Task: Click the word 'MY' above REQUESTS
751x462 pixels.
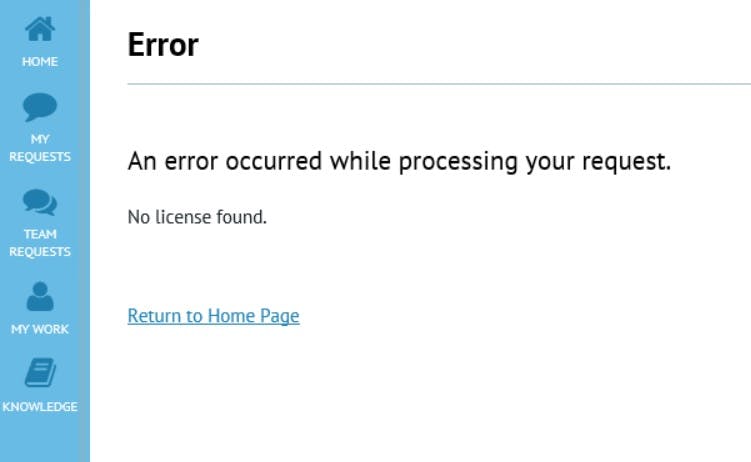Action: point(40,139)
